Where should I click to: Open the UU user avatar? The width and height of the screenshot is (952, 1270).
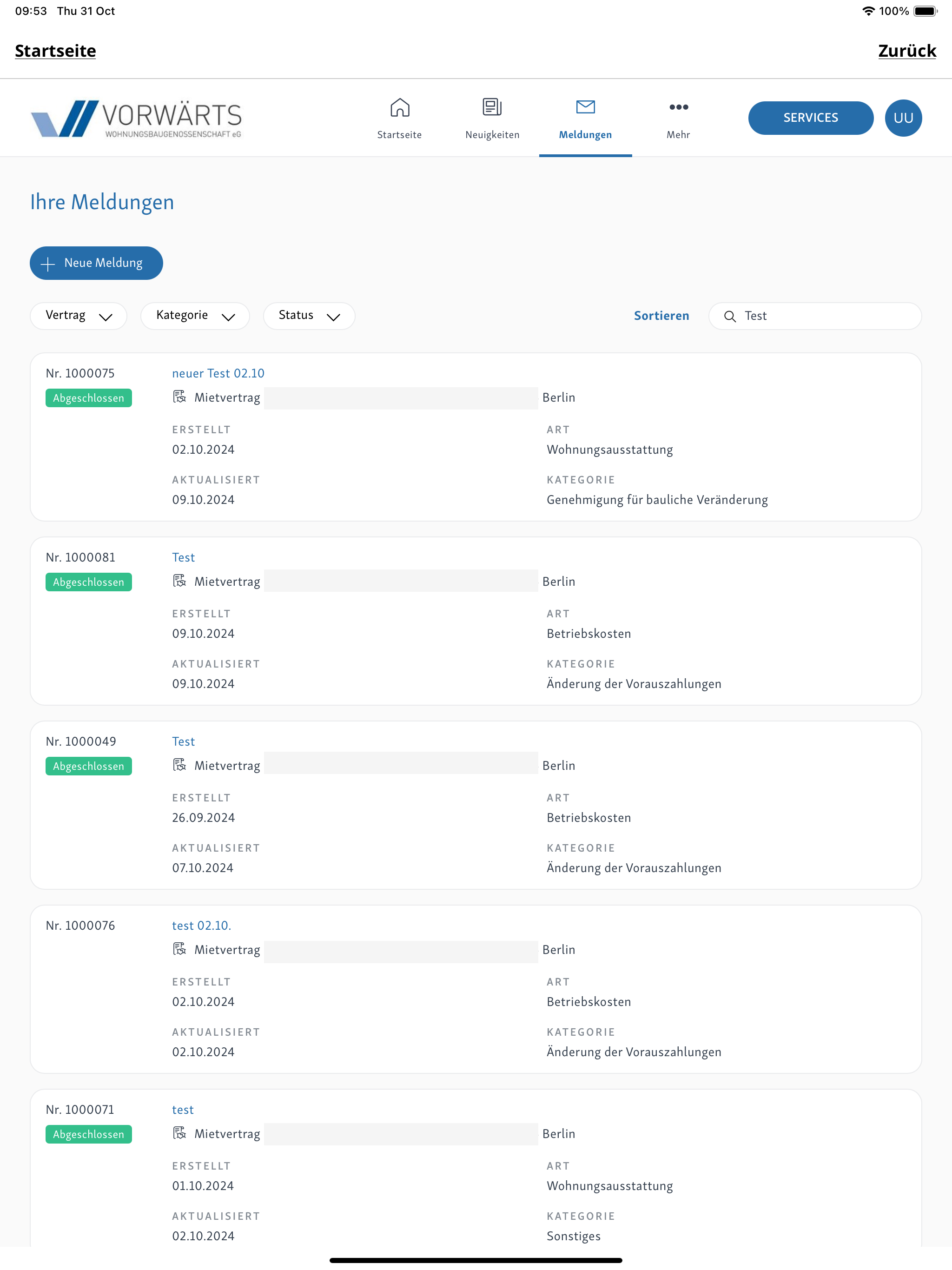(x=903, y=118)
